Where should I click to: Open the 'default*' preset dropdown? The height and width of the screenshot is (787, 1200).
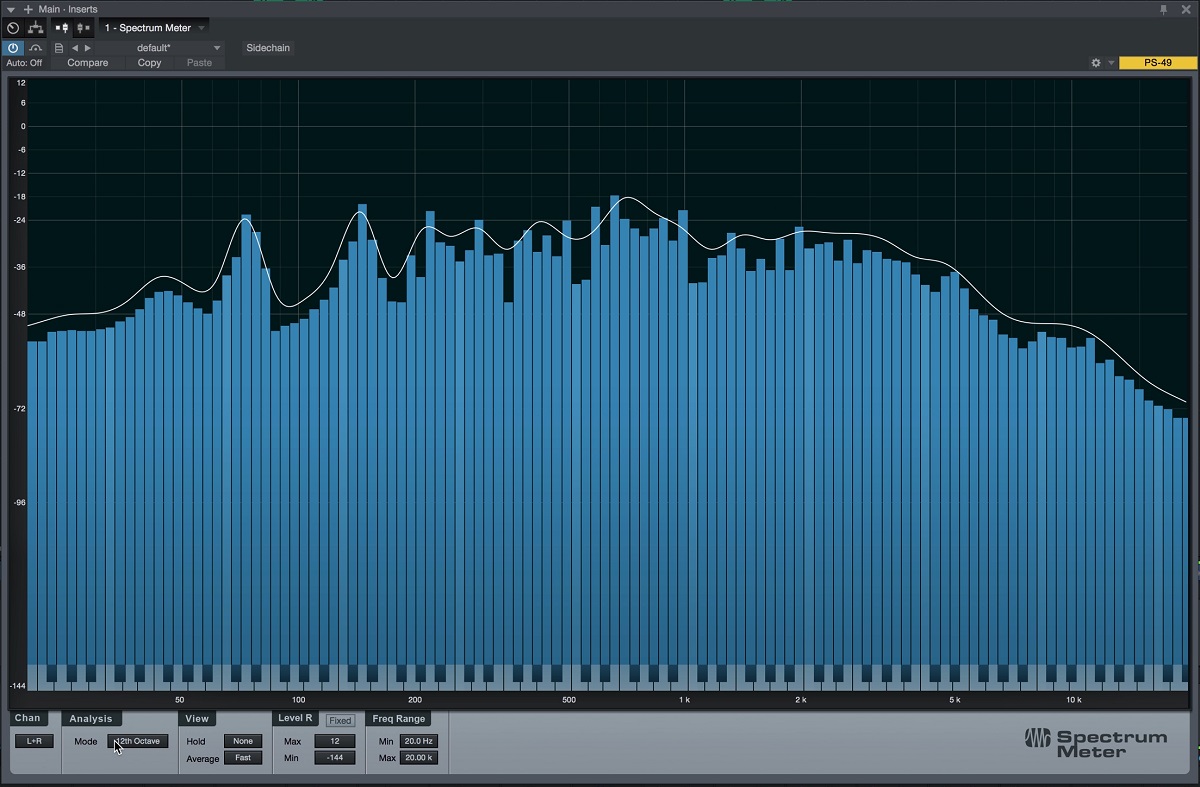(217, 48)
